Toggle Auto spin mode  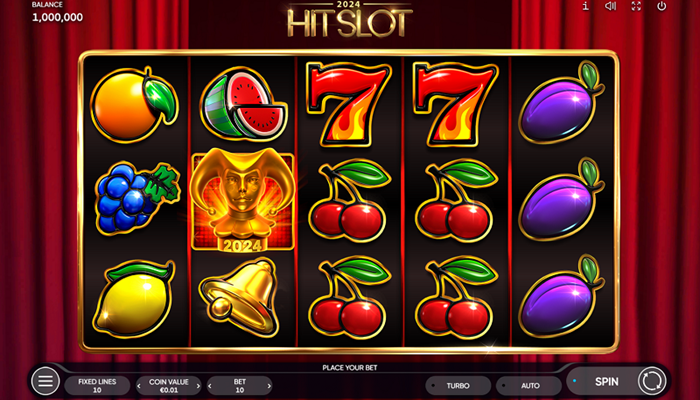click(x=529, y=386)
